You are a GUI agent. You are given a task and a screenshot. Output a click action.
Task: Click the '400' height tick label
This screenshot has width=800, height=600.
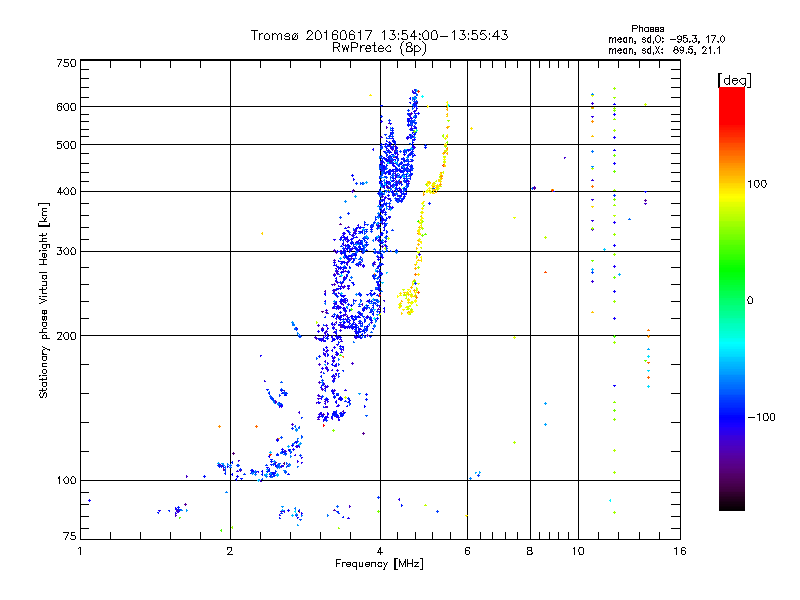[67, 191]
